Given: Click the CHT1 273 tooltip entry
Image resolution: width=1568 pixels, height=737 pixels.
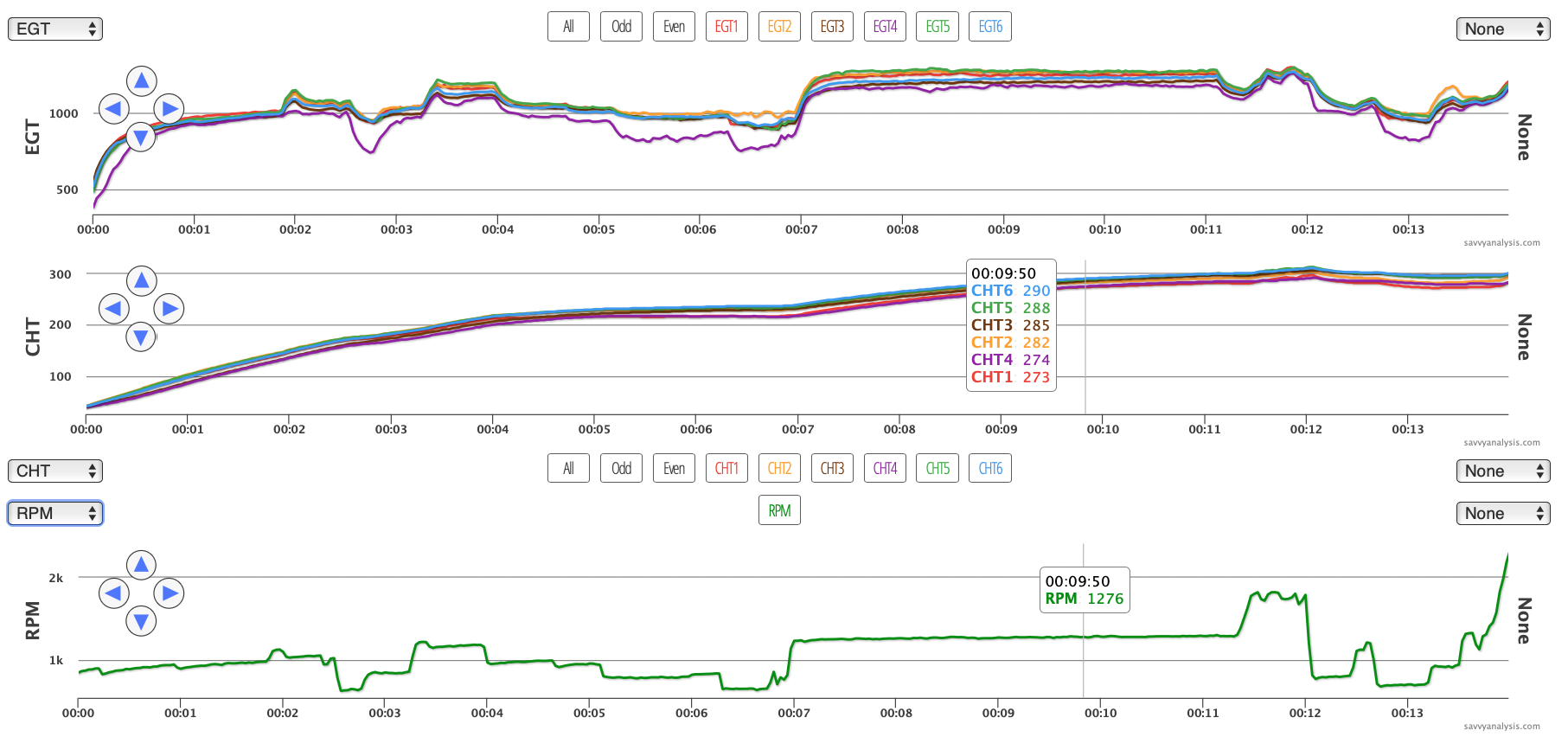Looking at the screenshot, I should point(1010,377).
